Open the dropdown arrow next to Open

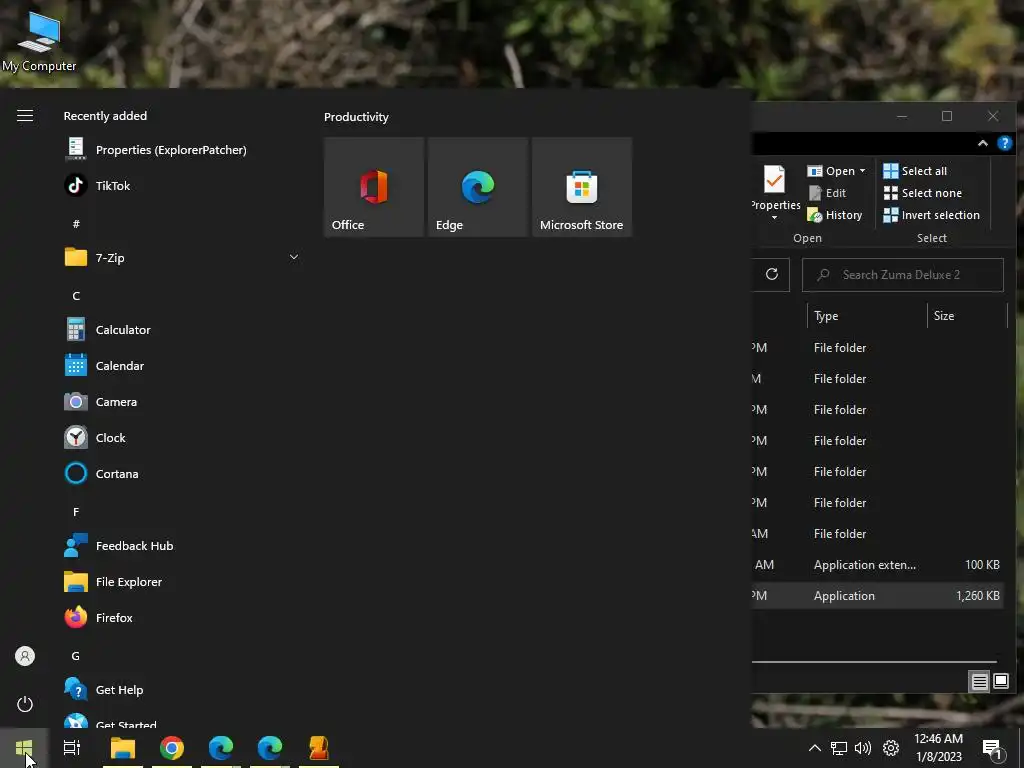click(x=862, y=170)
